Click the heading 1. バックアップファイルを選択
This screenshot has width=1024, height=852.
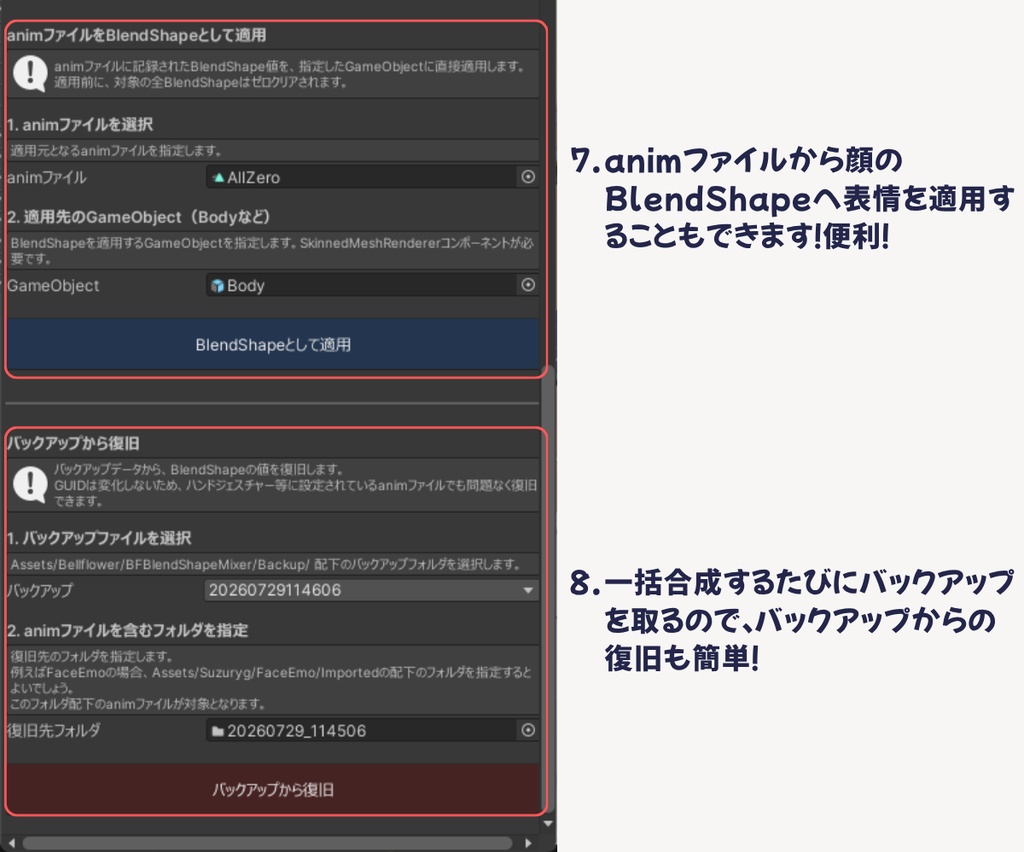coord(99,538)
